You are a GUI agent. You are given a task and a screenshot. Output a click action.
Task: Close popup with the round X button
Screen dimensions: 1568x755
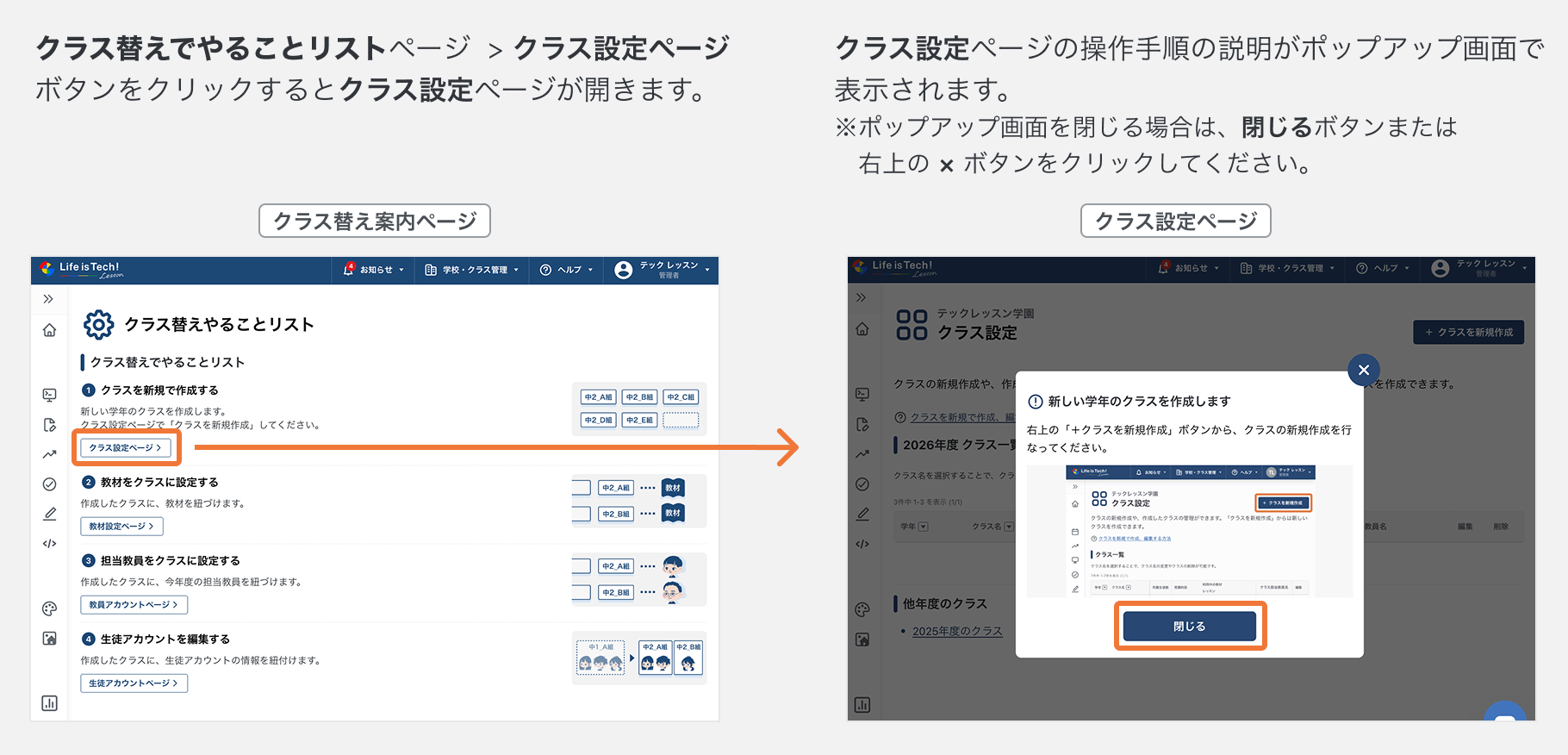(x=1364, y=370)
